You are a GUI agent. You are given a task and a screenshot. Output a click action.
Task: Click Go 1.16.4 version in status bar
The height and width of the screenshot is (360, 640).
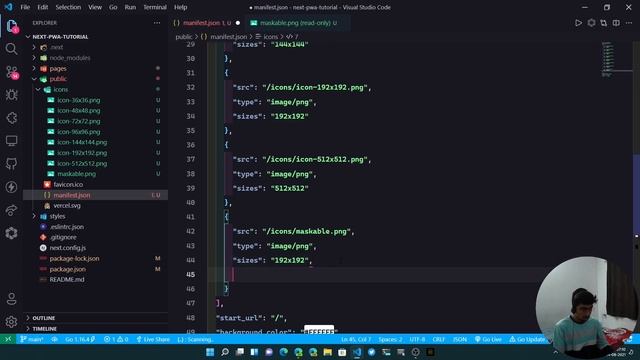pyautogui.click(x=80, y=339)
